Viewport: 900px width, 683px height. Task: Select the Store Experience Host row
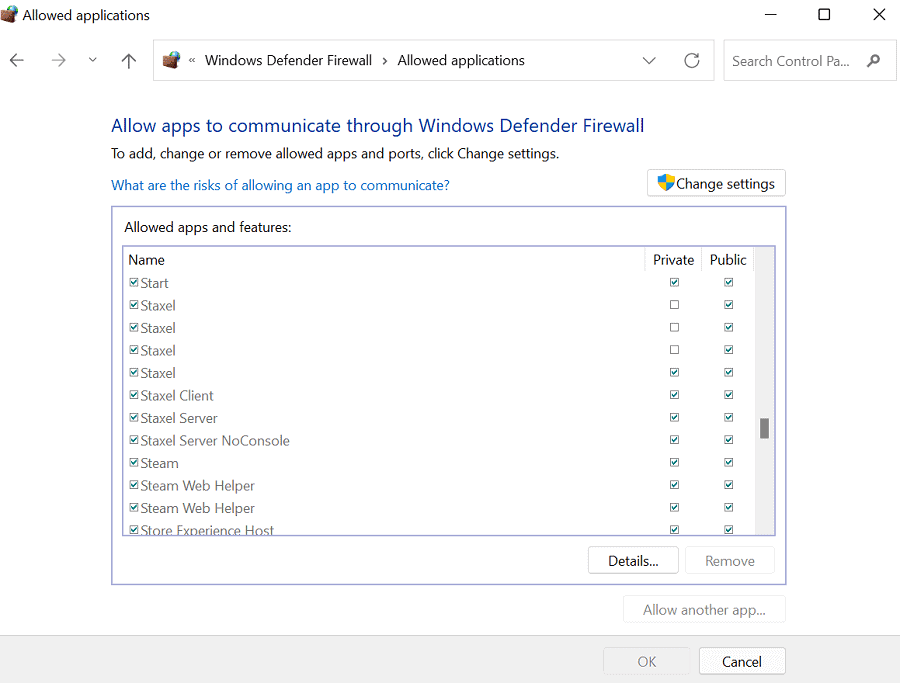pyautogui.click(x=439, y=529)
